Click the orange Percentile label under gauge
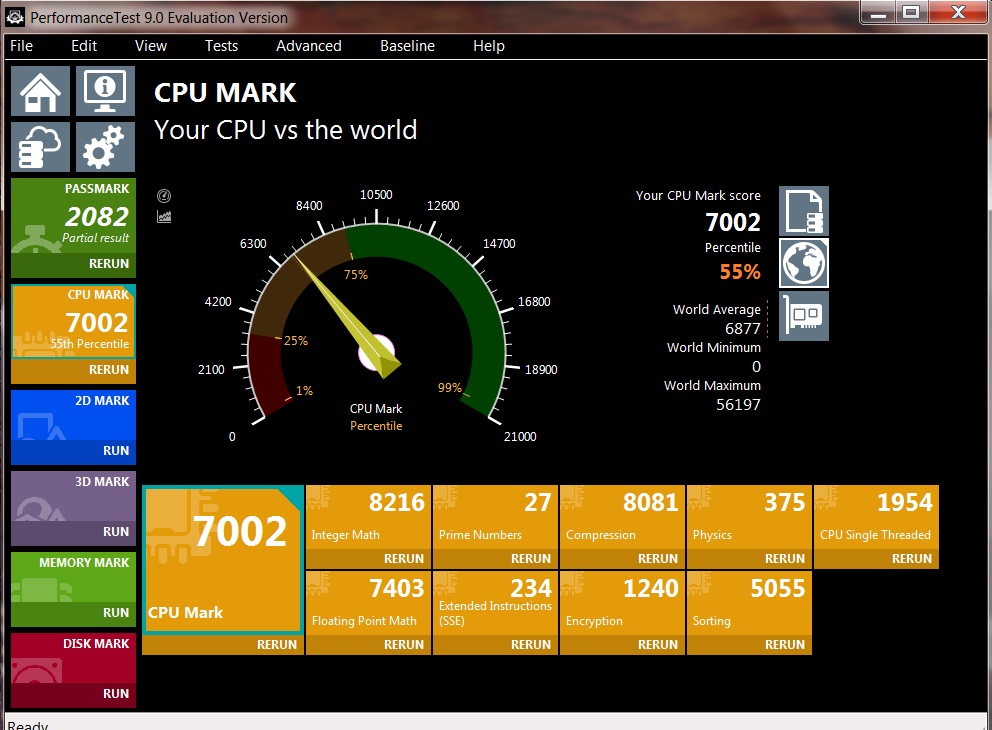This screenshot has width=992, height=730. [x=376, y=426]
